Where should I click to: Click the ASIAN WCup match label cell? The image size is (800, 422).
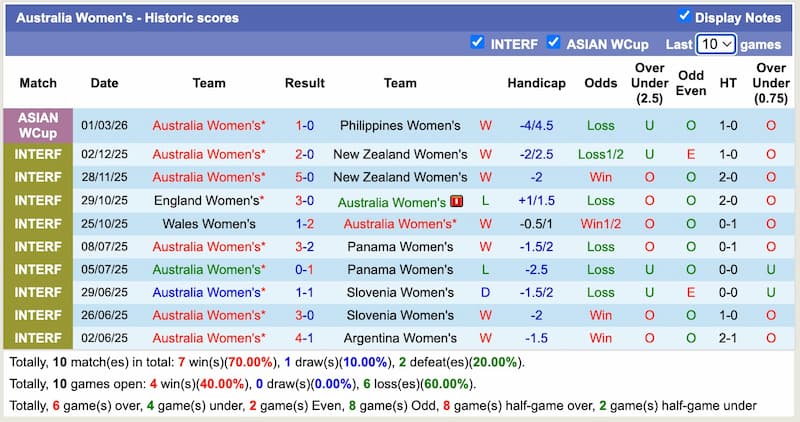coord(38,125)
